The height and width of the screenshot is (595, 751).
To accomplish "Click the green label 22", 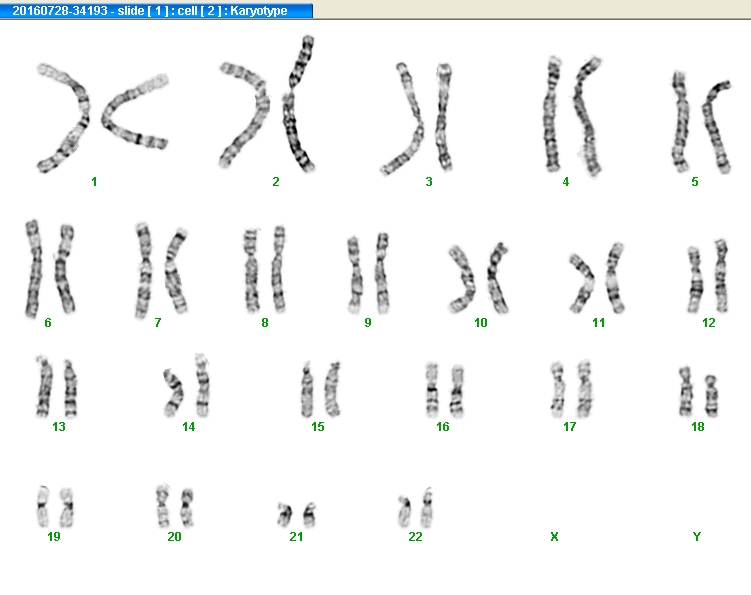I will click(415, 537).
